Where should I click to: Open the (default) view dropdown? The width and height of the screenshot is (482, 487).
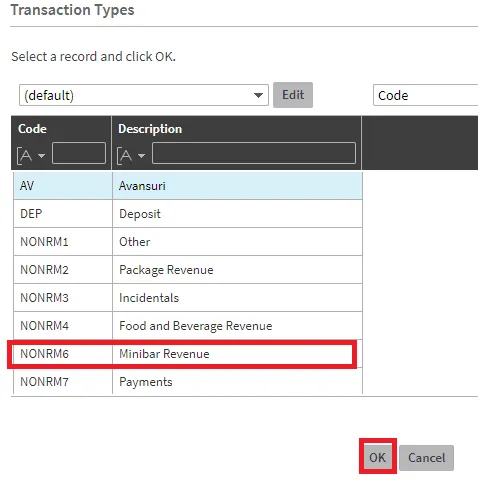point(144,95)
